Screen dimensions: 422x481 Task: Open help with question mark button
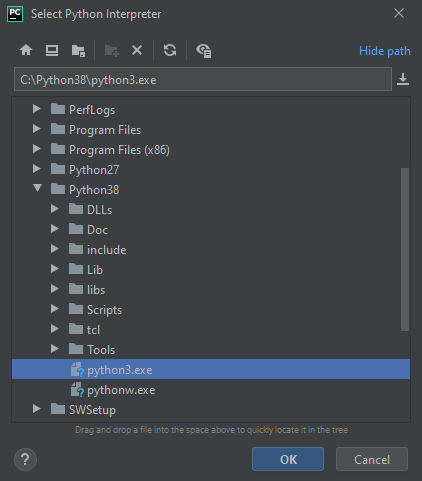(x=25, y=460)
